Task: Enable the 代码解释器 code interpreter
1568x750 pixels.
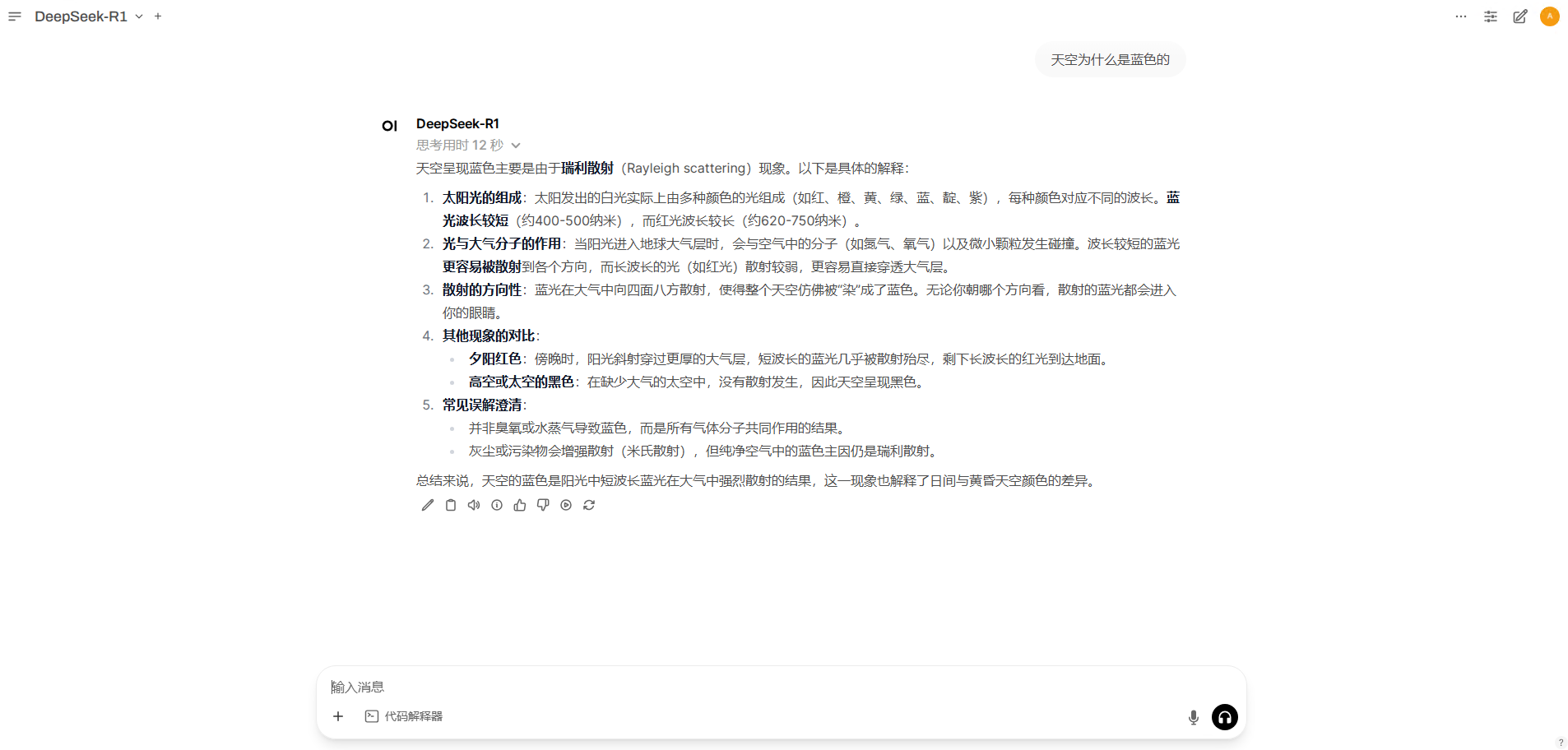Action: coord(404,716)
